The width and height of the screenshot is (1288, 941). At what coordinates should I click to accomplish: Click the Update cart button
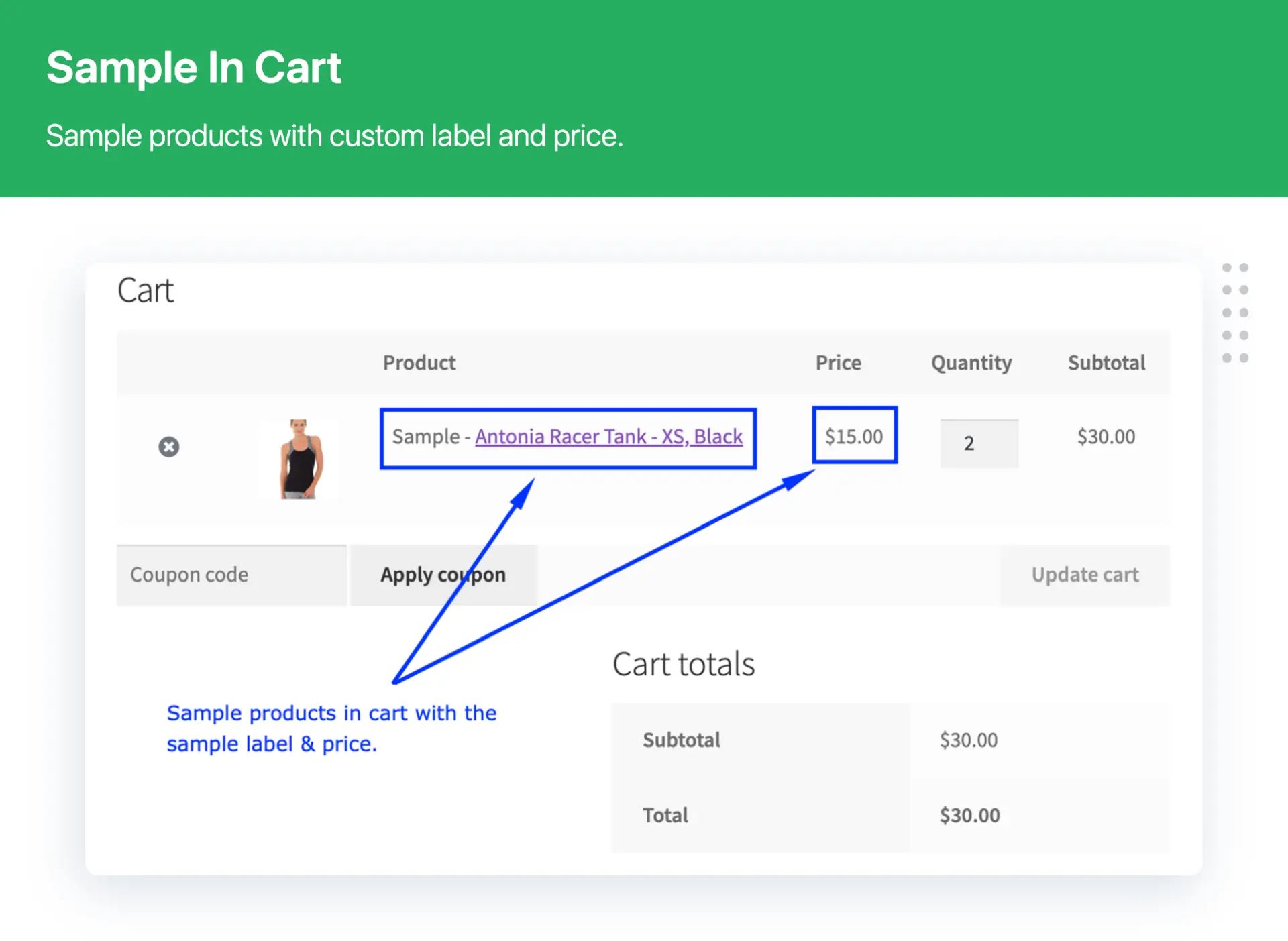pos(1085,575)
